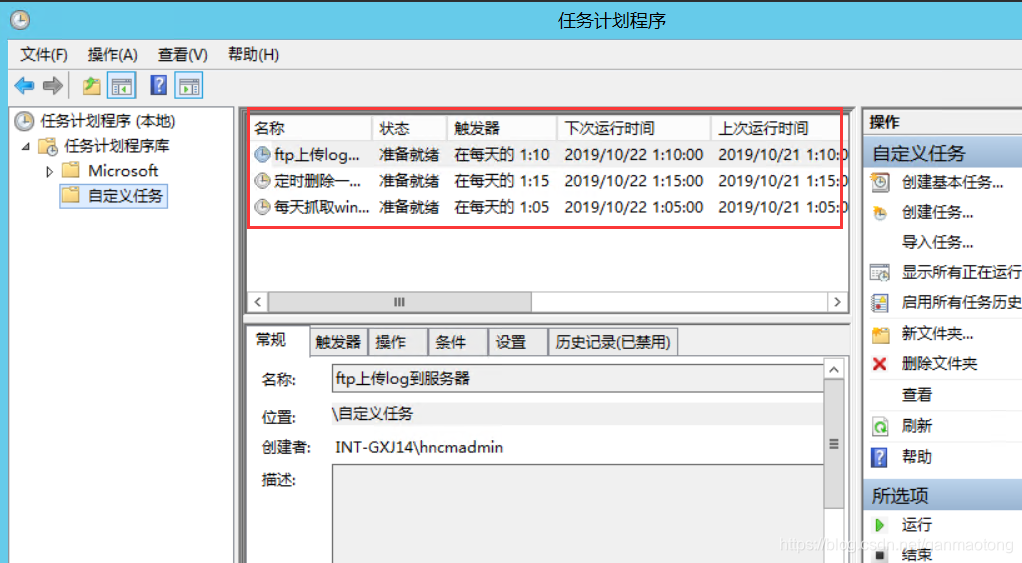Switch to the 触发器 tab
The width and height of the screenshot is (1022, 563).
pyautogui.click(x=338, y=342)
